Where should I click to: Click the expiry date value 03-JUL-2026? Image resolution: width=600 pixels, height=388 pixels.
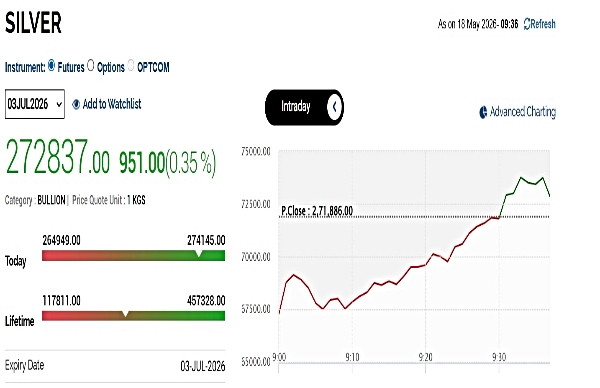(203, 367)
